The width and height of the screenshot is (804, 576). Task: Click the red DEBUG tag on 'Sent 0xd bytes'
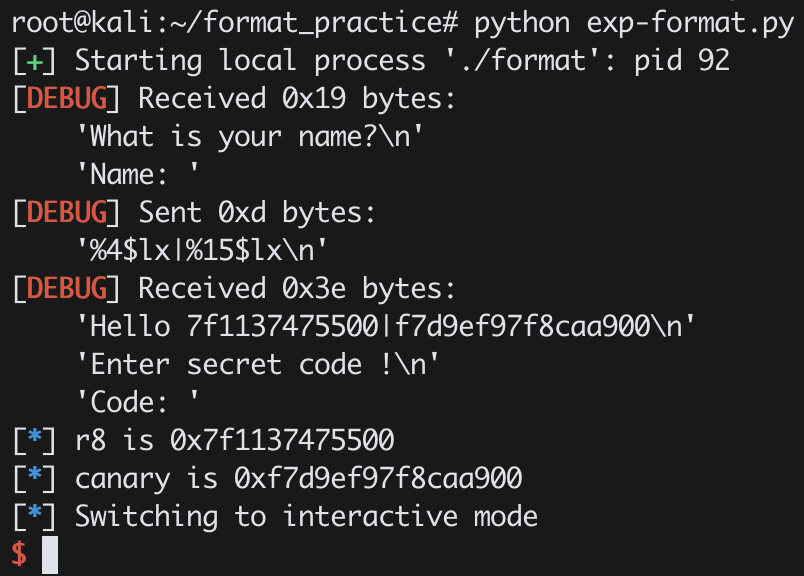[67, 212]
